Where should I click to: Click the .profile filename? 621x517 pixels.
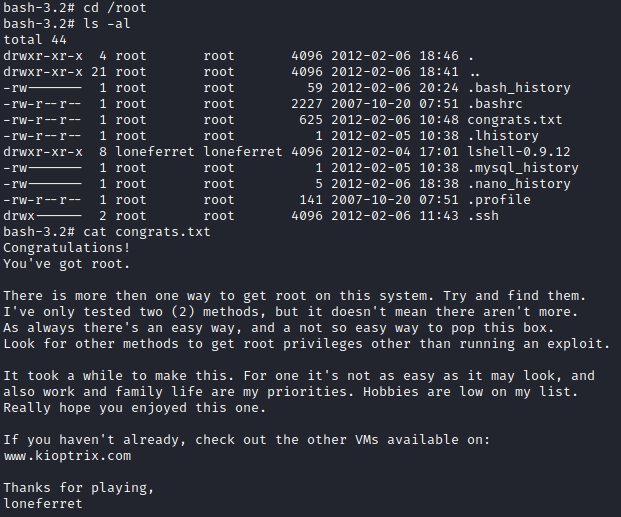pyautogui.click(x=499, y=200)
